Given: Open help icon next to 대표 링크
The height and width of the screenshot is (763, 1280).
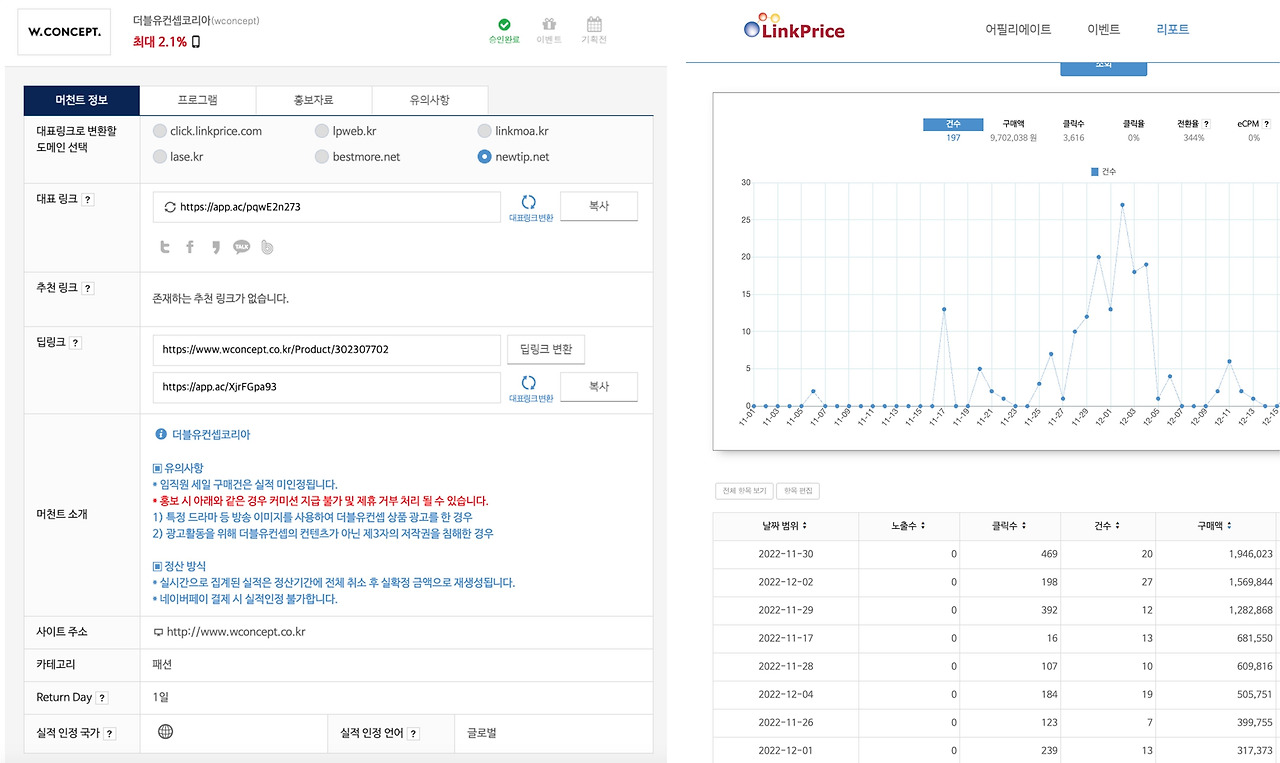Looking at the screenshot, I should click(87, 200).
